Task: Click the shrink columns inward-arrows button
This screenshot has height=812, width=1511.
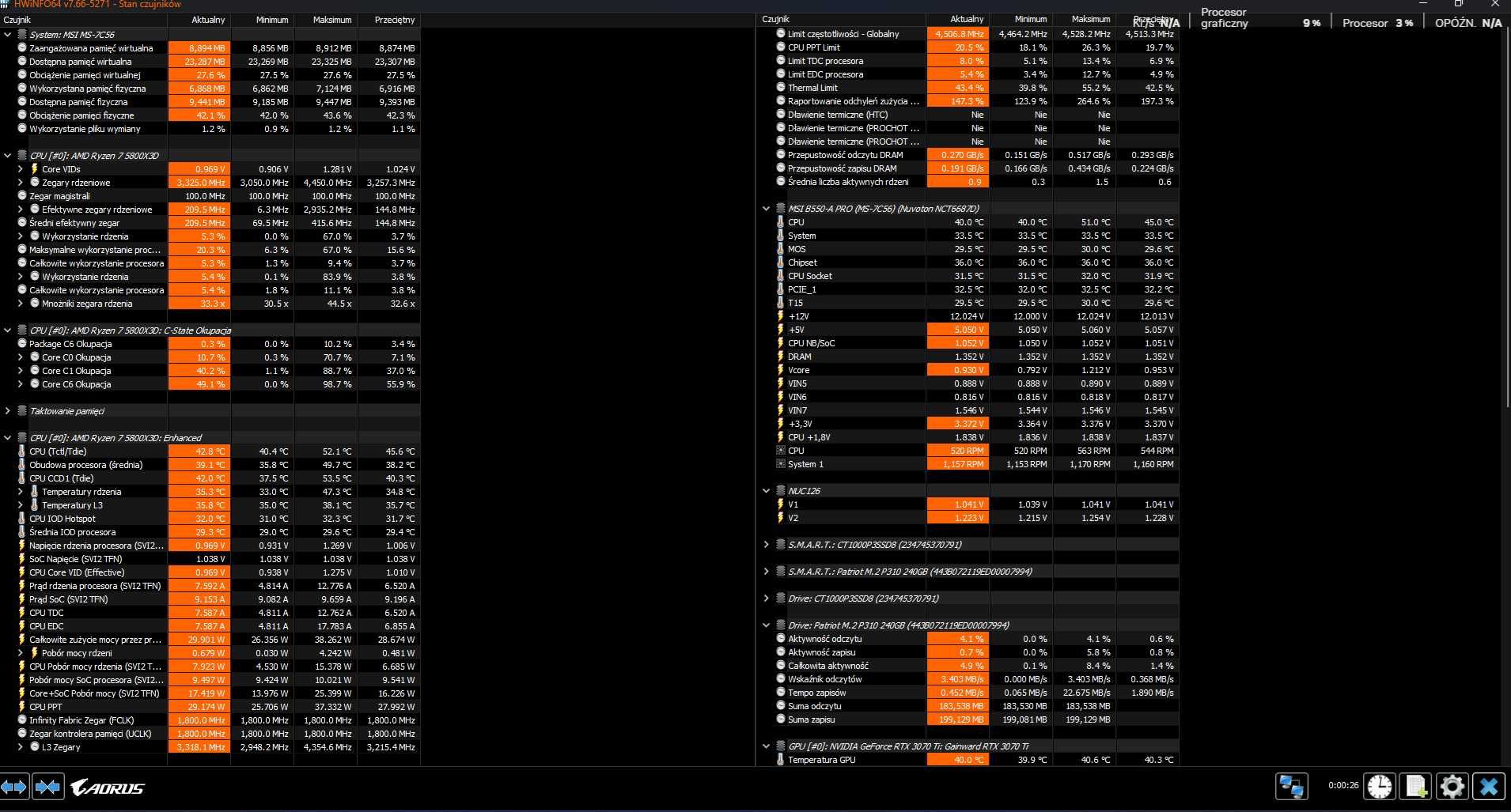Action: [47, 787]
